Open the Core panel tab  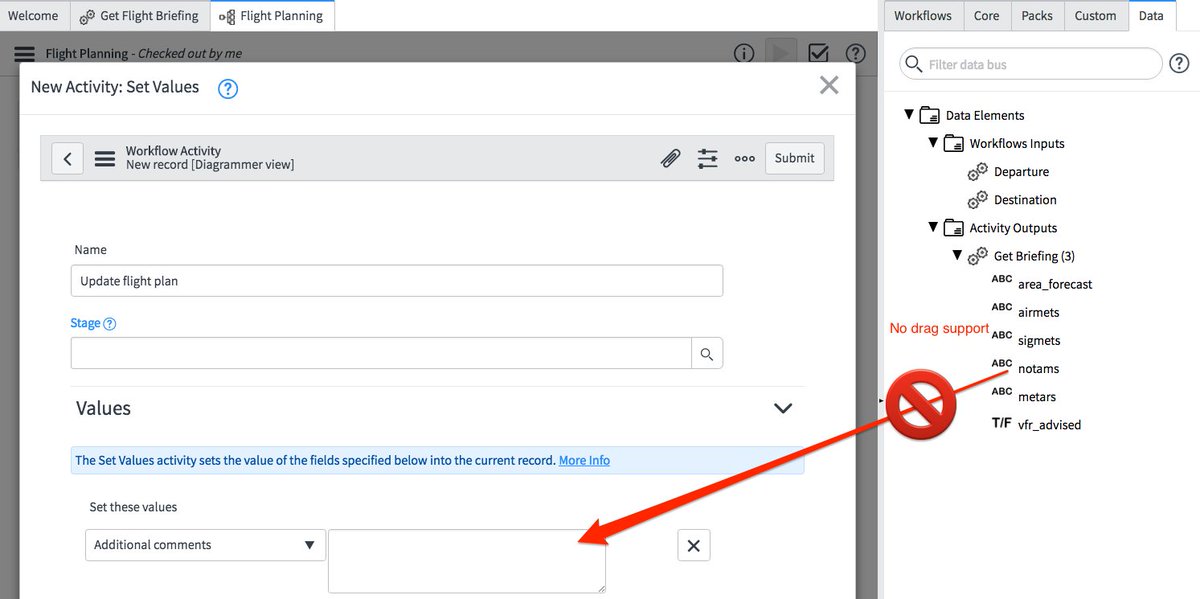[987, 15]
